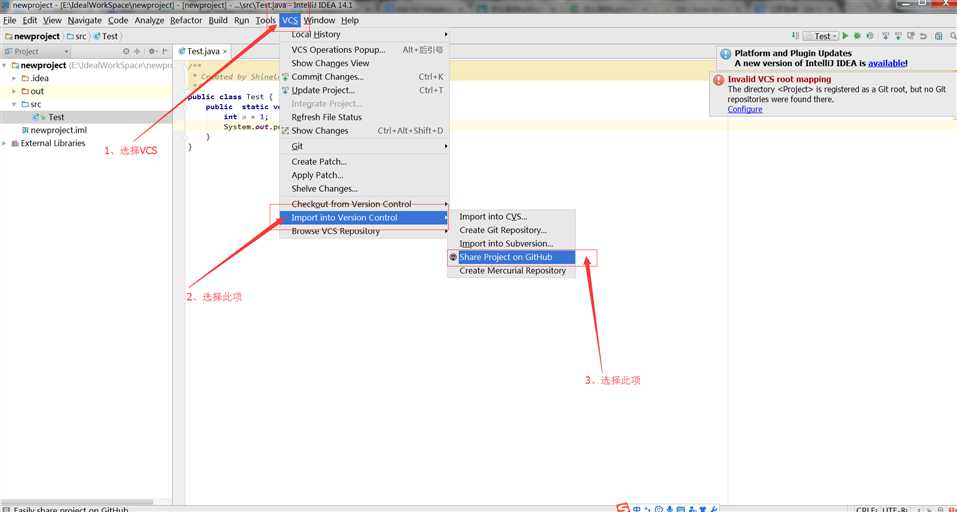Select Apply Patch
The height and width of the screenshot is (512, 957).
[364, 175]
